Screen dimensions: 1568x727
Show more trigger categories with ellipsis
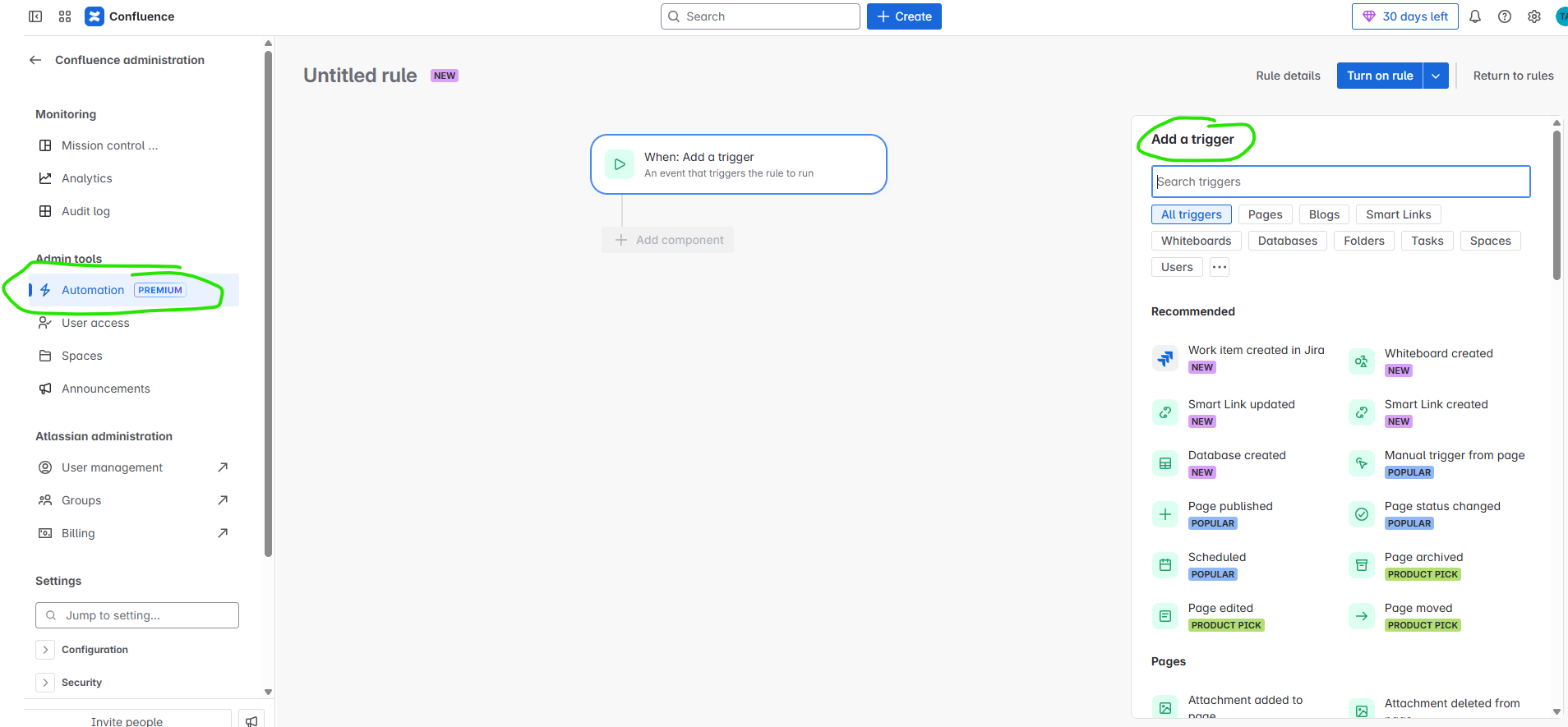coord(1220,267)
